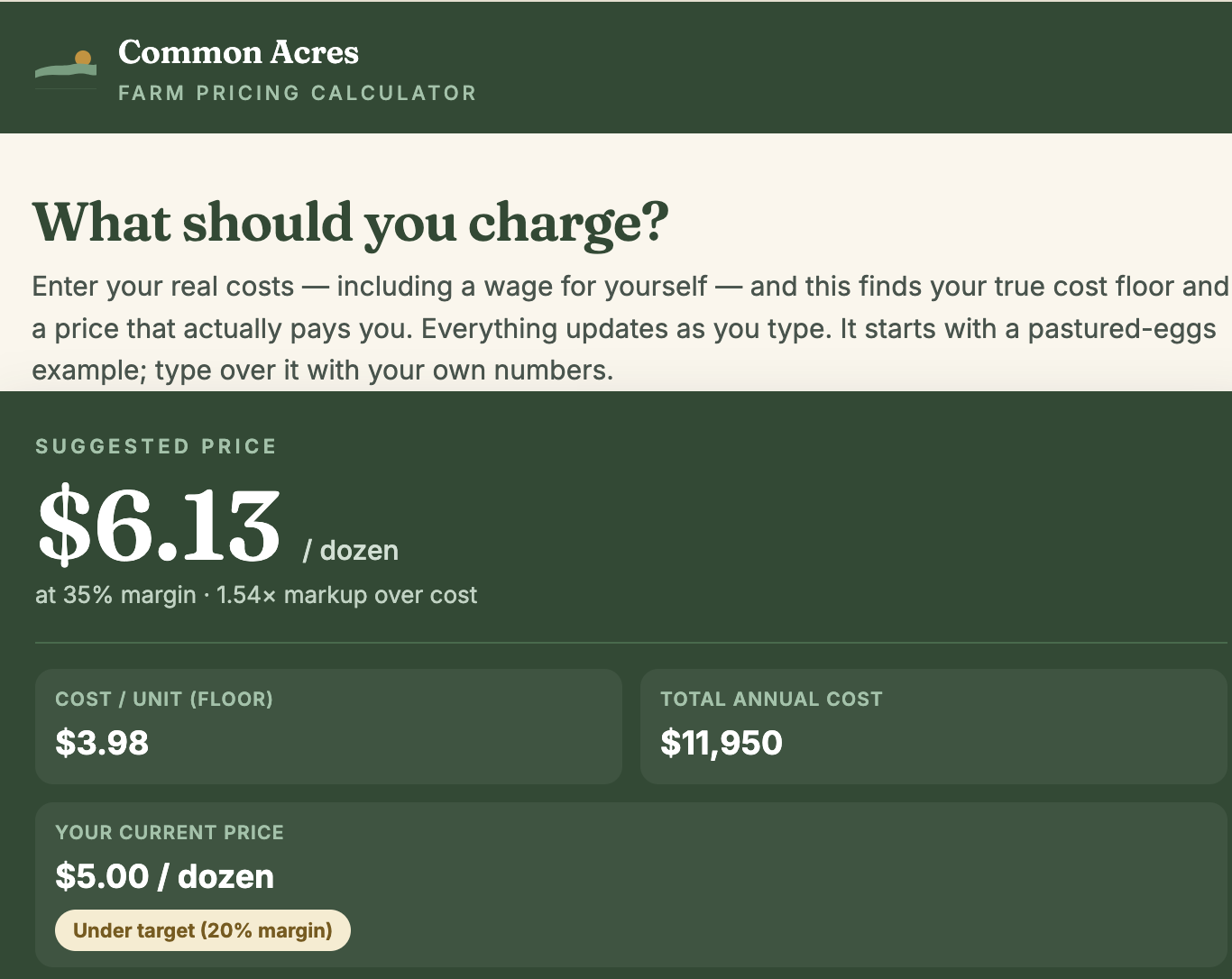Click the $5.00 / dozen current price
Viewport: 1232px width, 979px height.
pyautogui.click(x=165, y=876)
